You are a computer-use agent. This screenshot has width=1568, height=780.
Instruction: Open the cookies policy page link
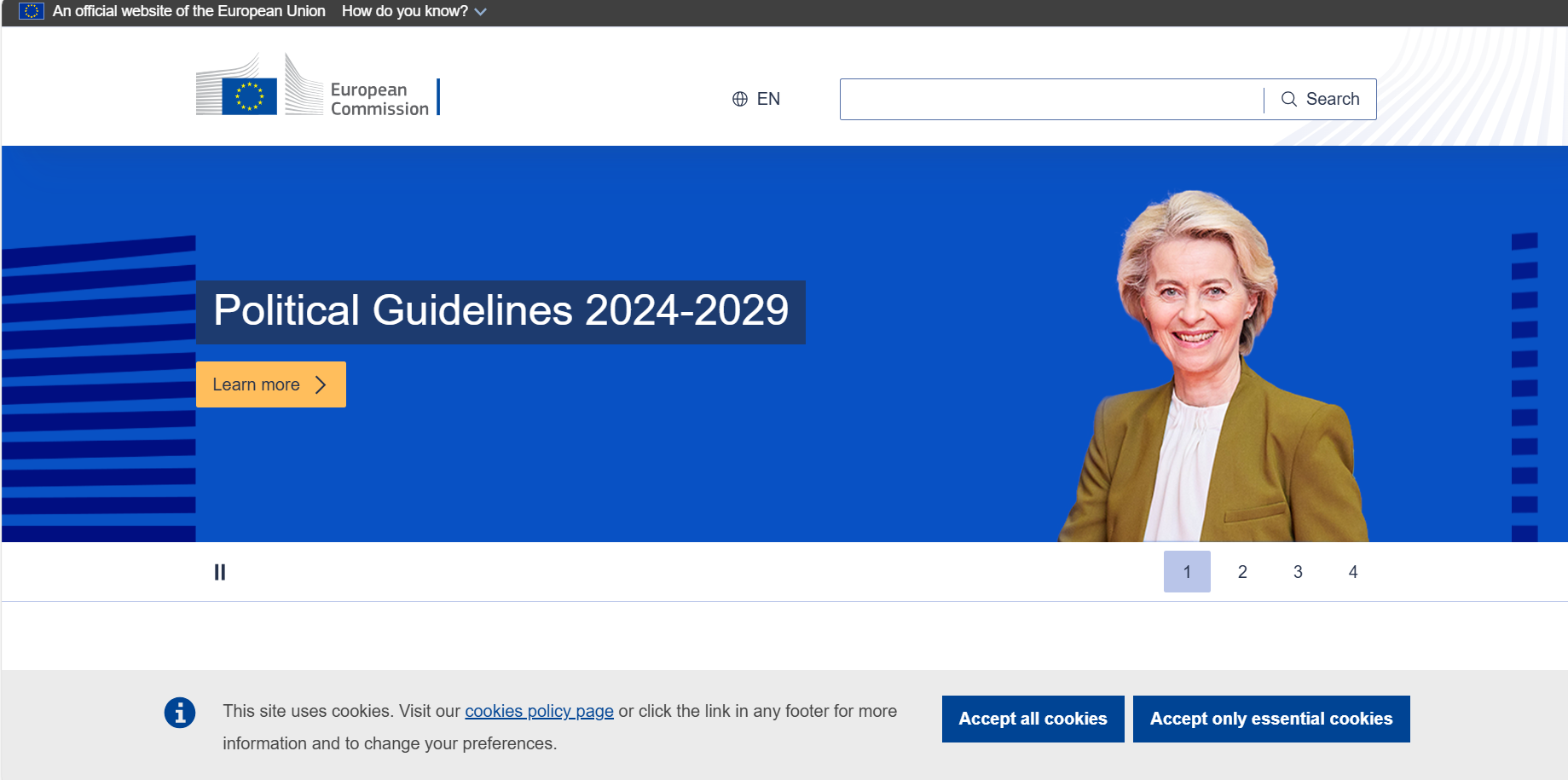tap(538, 711)
